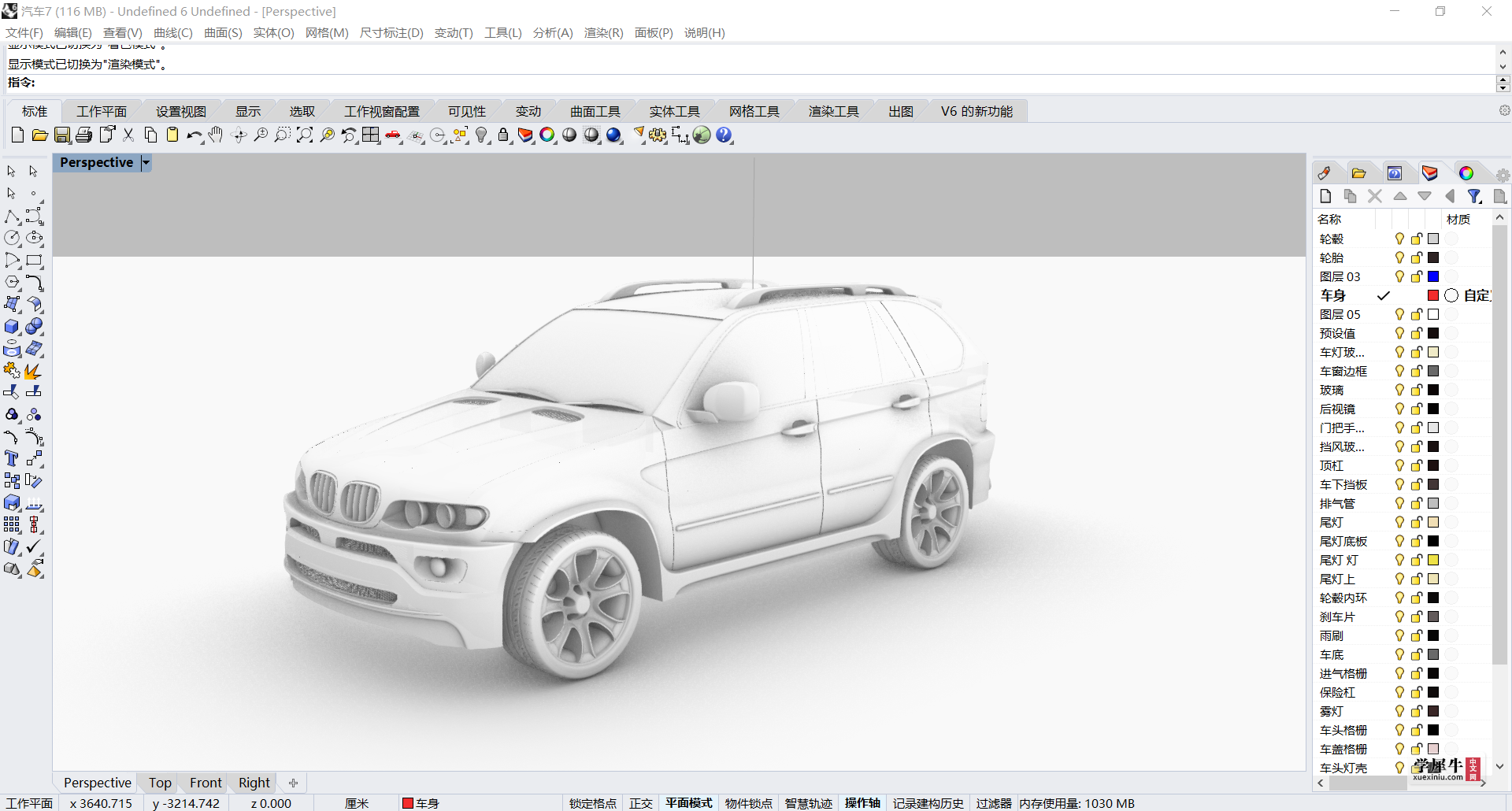Click the Open file folder icon

point(39,135)
